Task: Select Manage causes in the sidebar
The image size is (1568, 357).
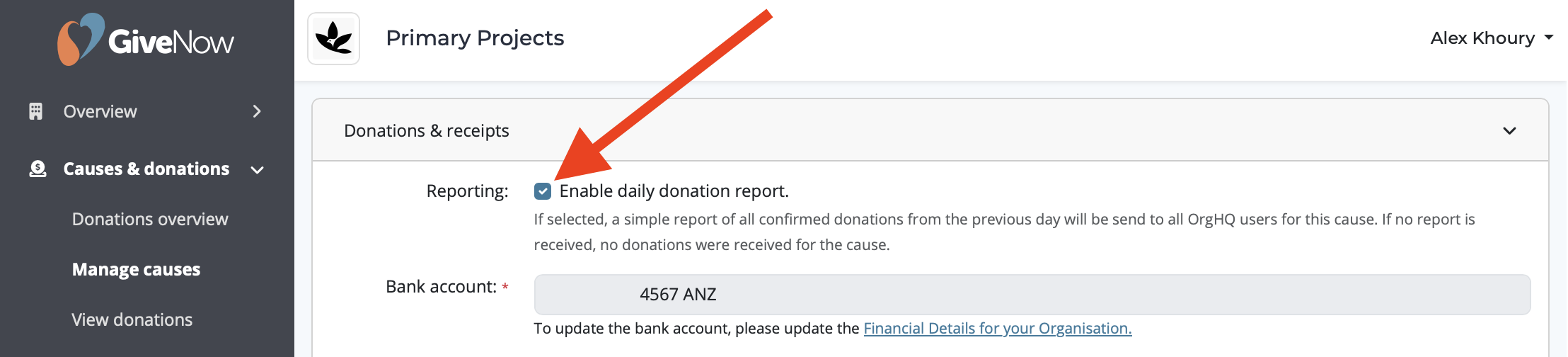Action: click(136, 270)
